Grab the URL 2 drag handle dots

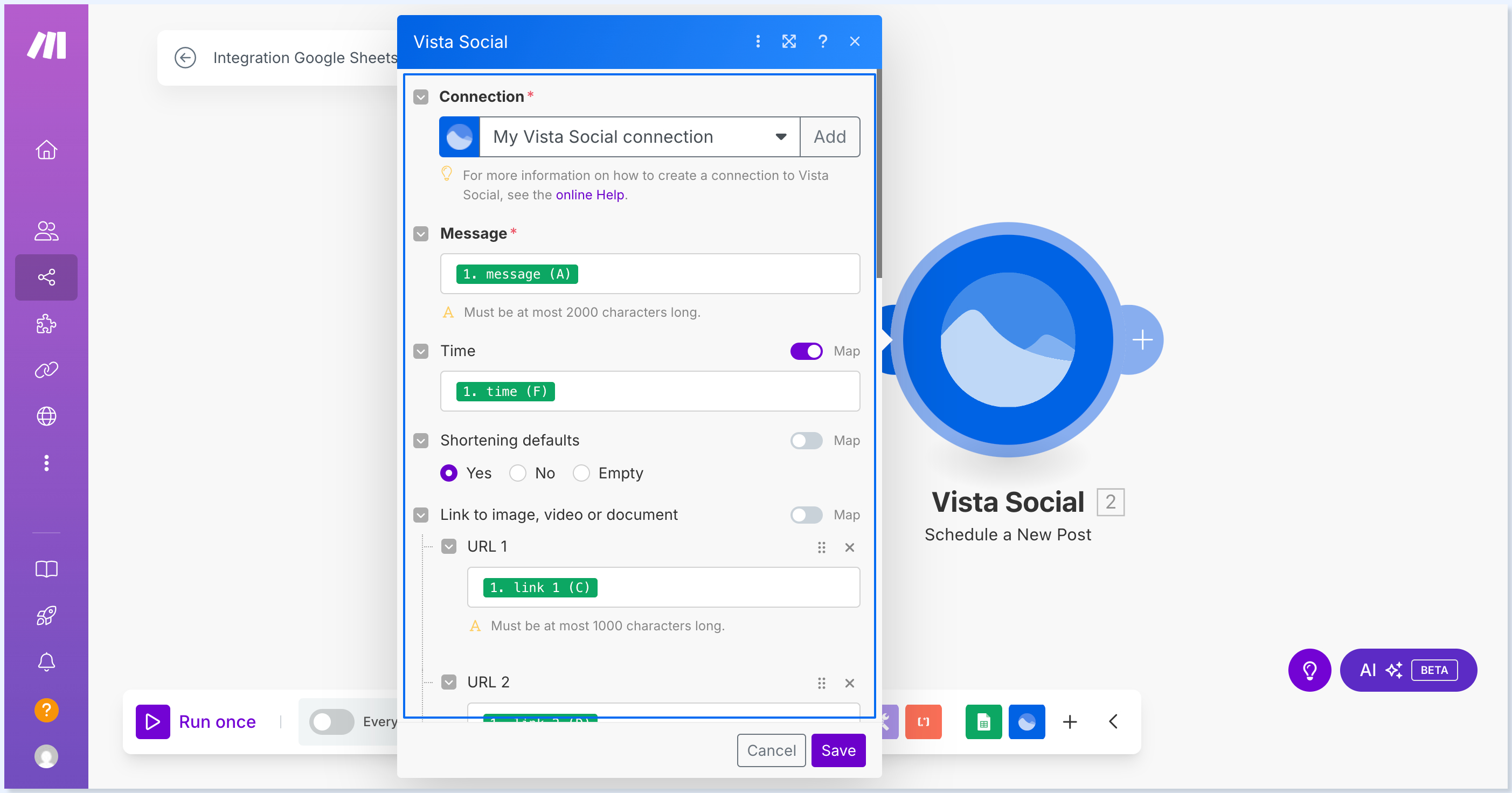(x=821, y=683)
